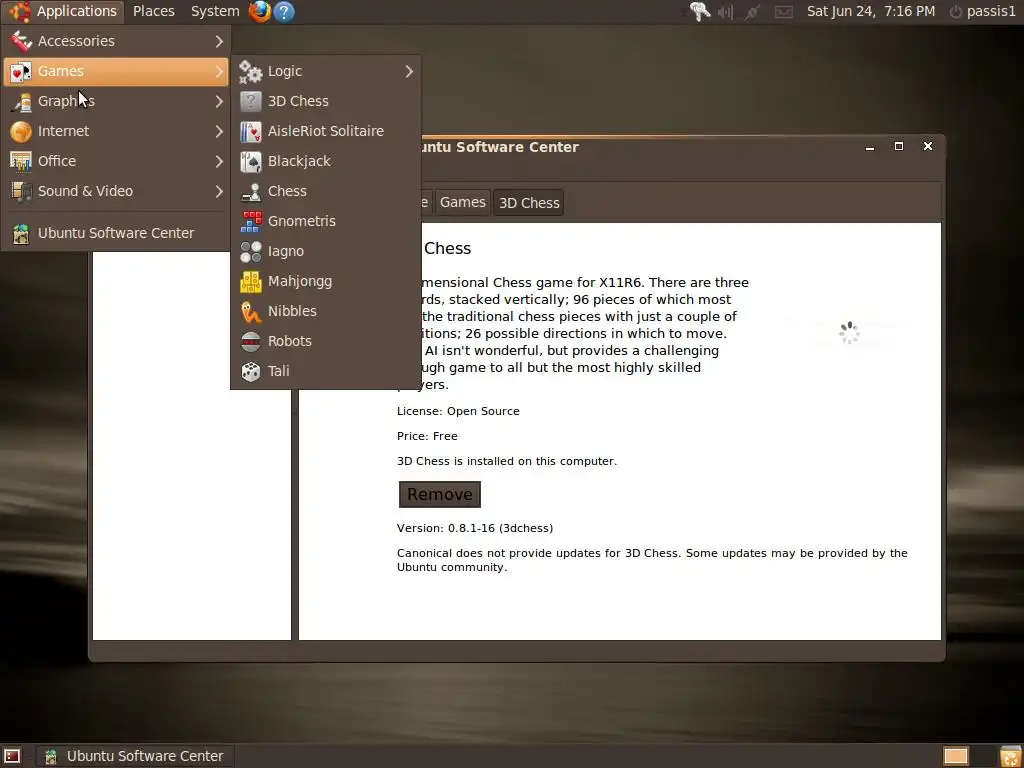The height and width of the screenshot is (768, 1024).
Task: Open the System menu
Action: click(x=215, y=11)
